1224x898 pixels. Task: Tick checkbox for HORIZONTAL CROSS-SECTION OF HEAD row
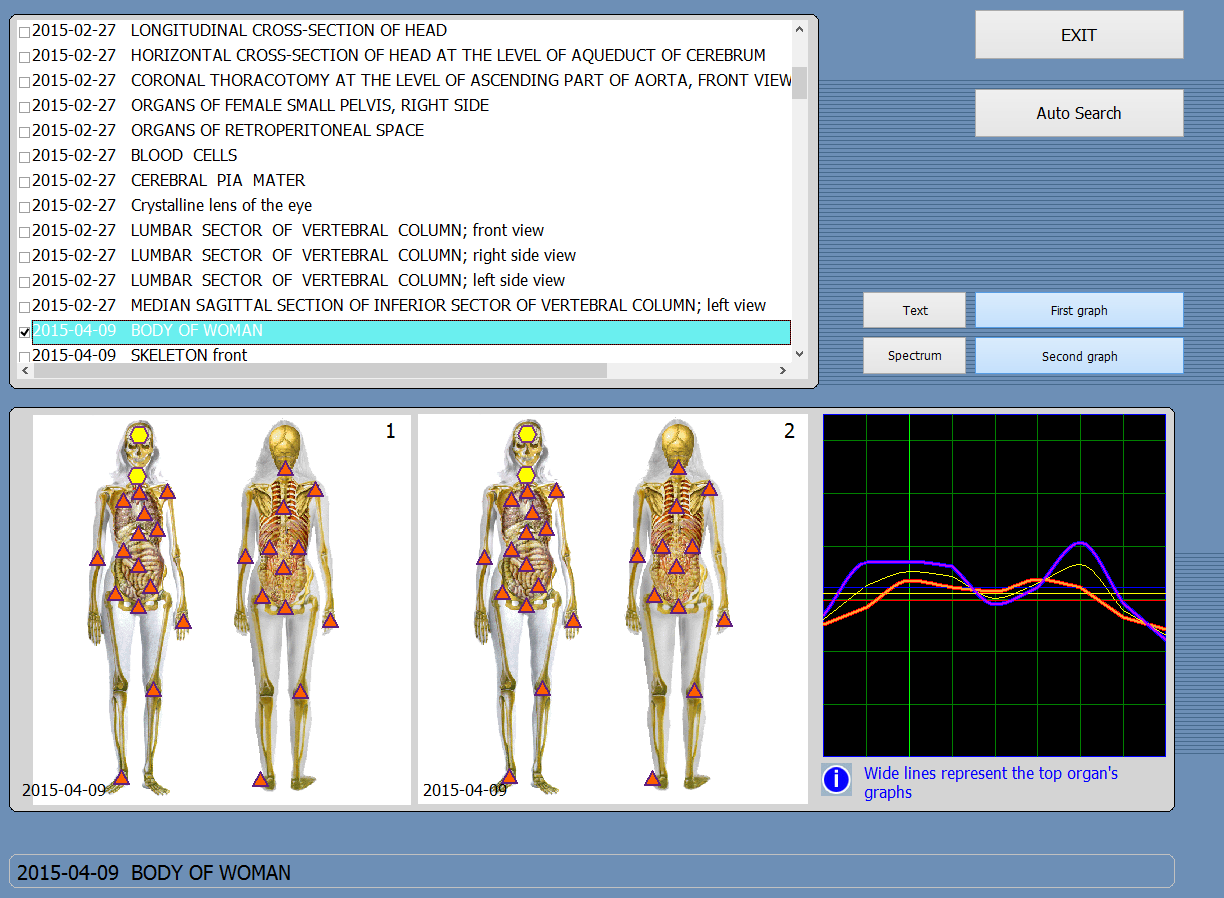(25, 57)
